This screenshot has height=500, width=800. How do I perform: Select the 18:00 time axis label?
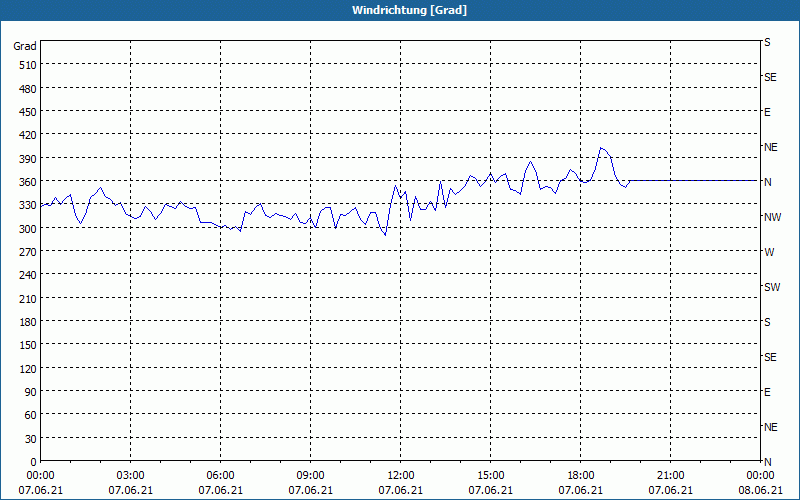pyautogui.click(x=581, y=476)
